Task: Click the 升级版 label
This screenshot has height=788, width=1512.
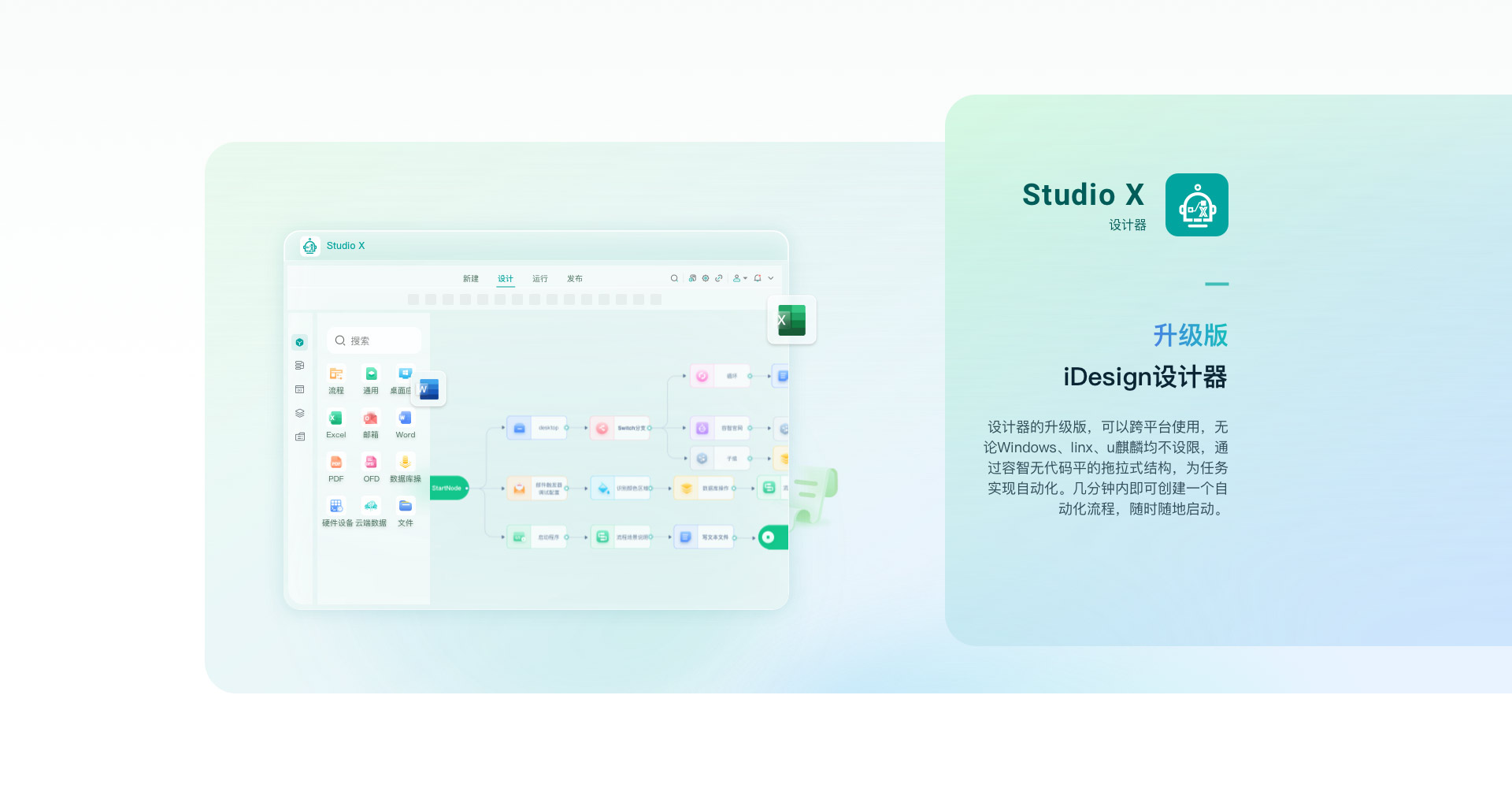Action: (1191, 336)
